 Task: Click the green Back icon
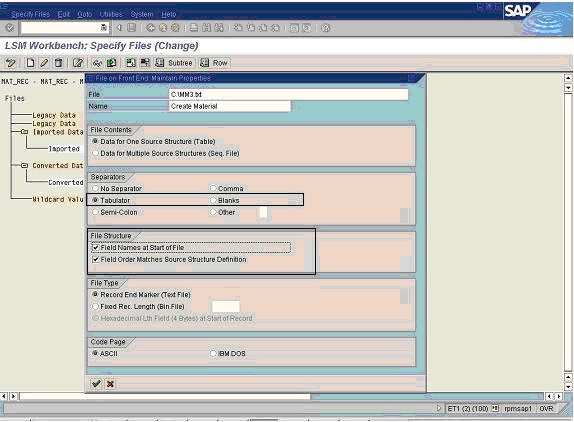[150, 27]
